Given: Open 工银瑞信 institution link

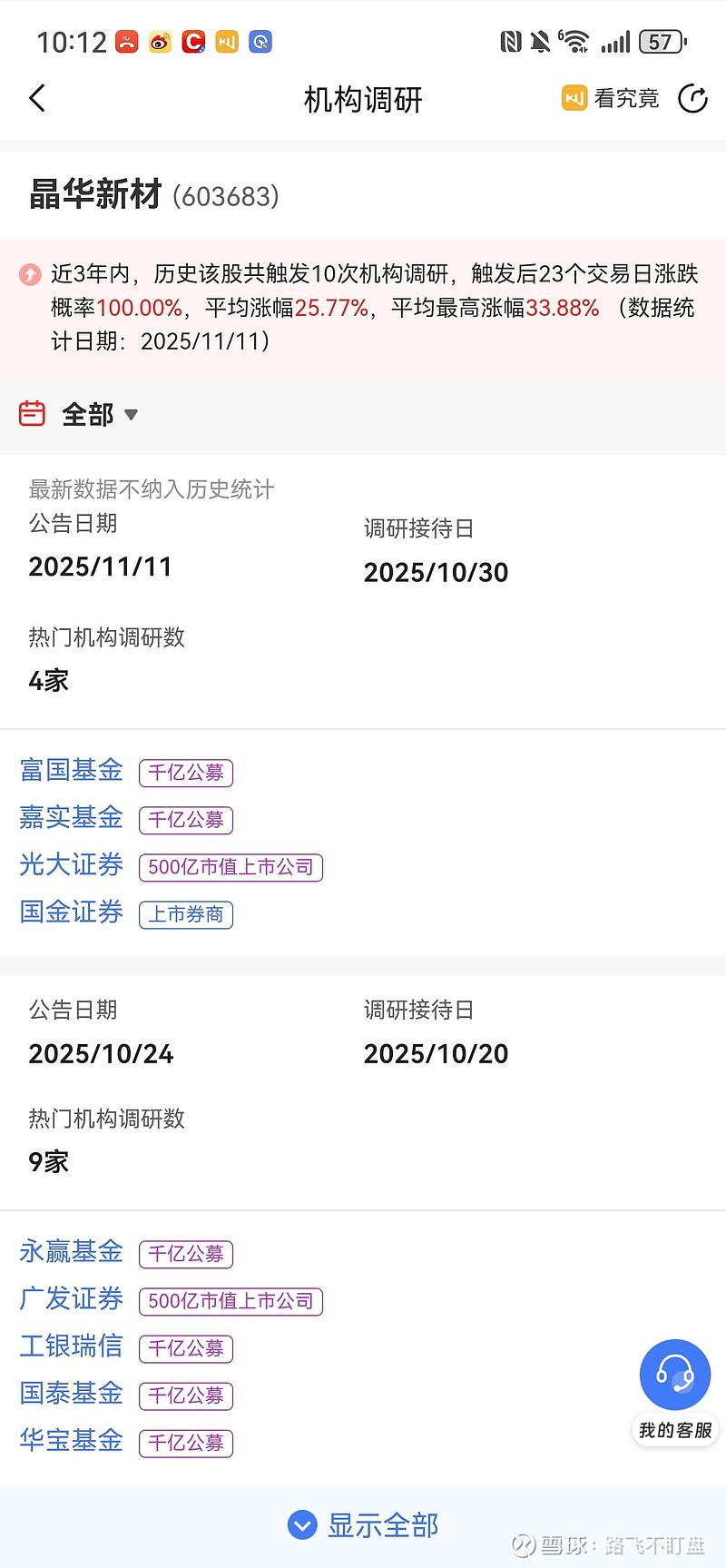Looking at the screenshot, I should click(x=72, y=1346).
